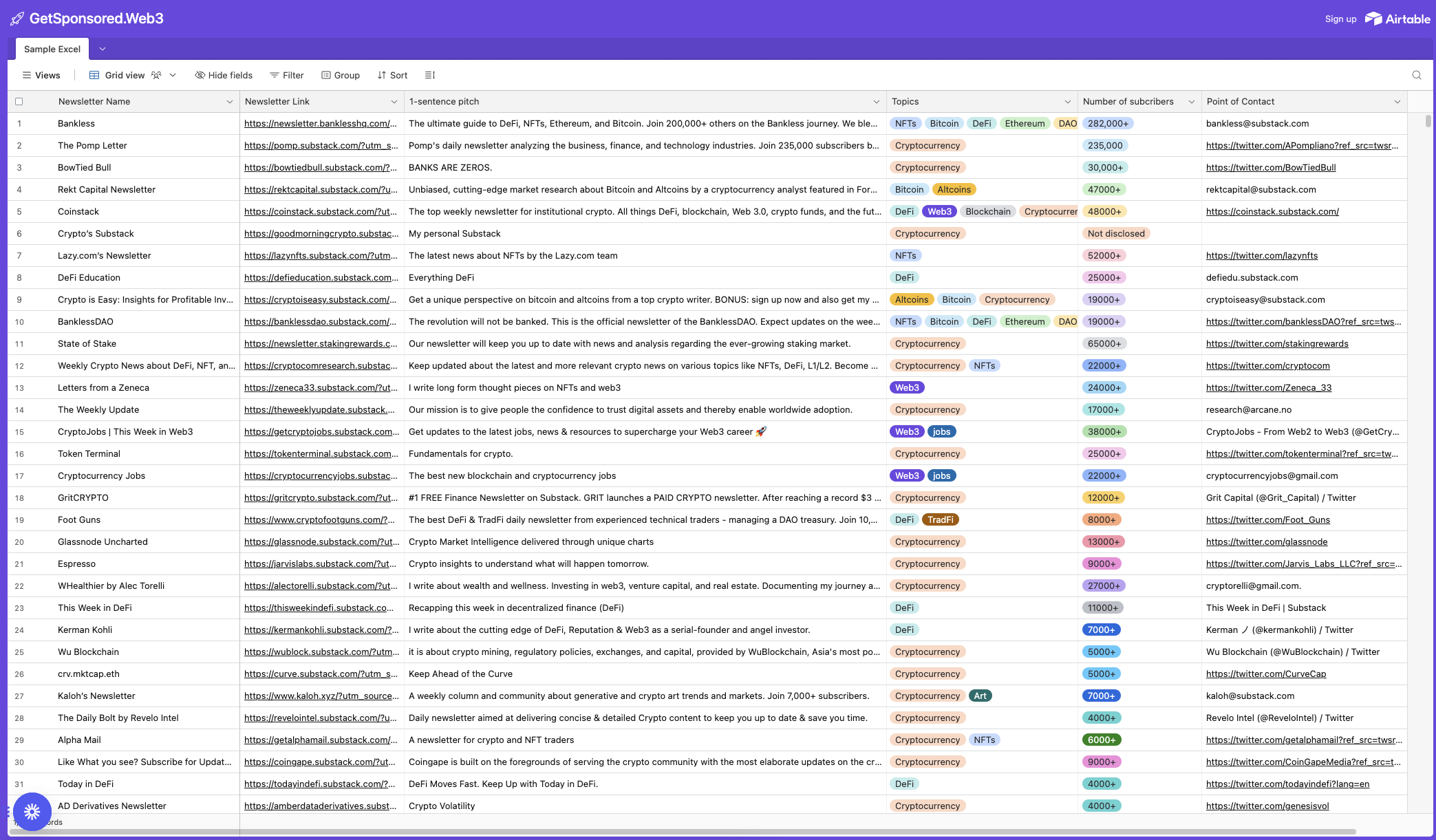This screenshot has width=1436, height=840.
Task: Select the Sample Excel tab
Action: 52,49
